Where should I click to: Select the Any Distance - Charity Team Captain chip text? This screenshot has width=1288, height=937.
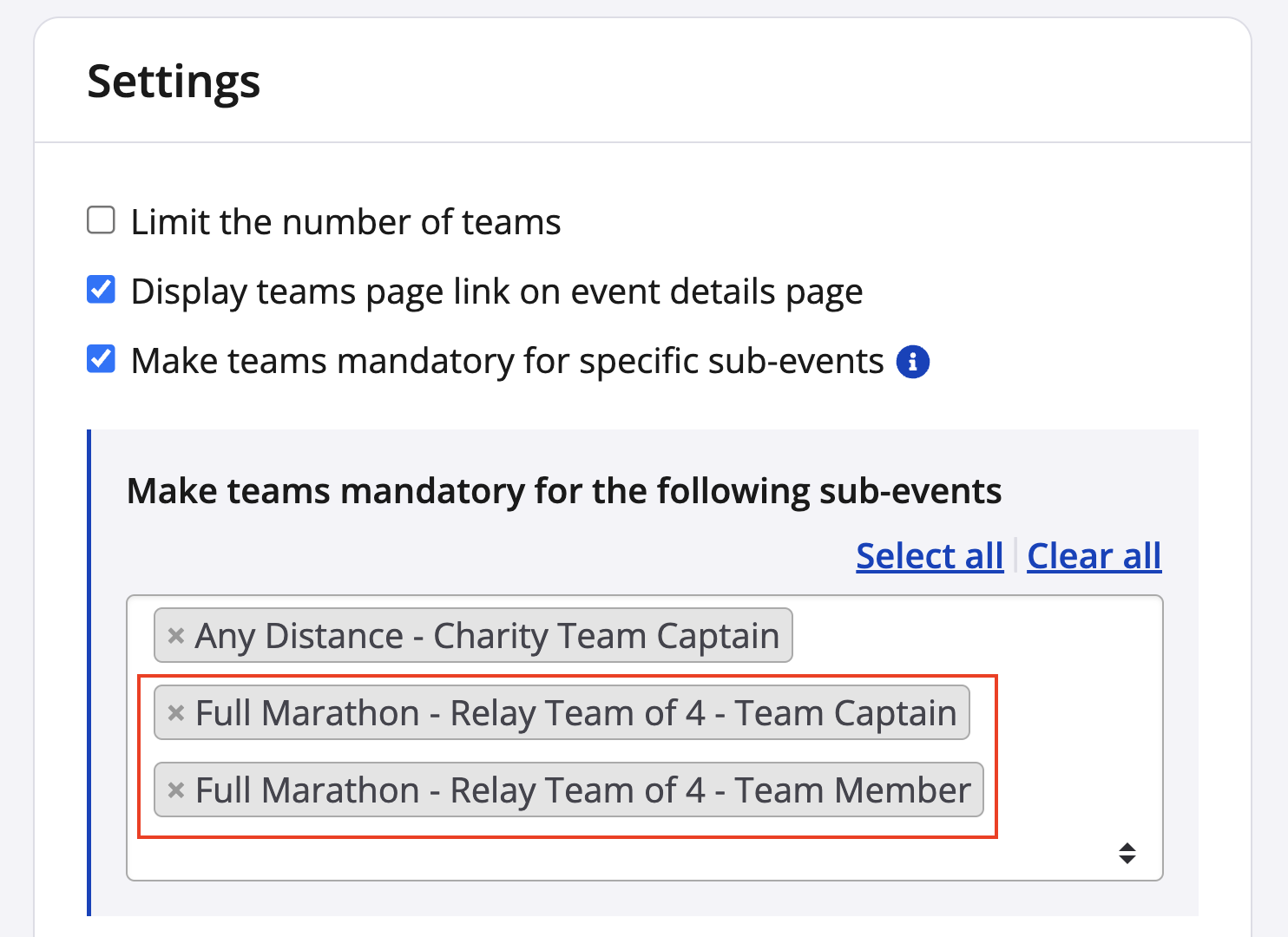click(486, 636)
